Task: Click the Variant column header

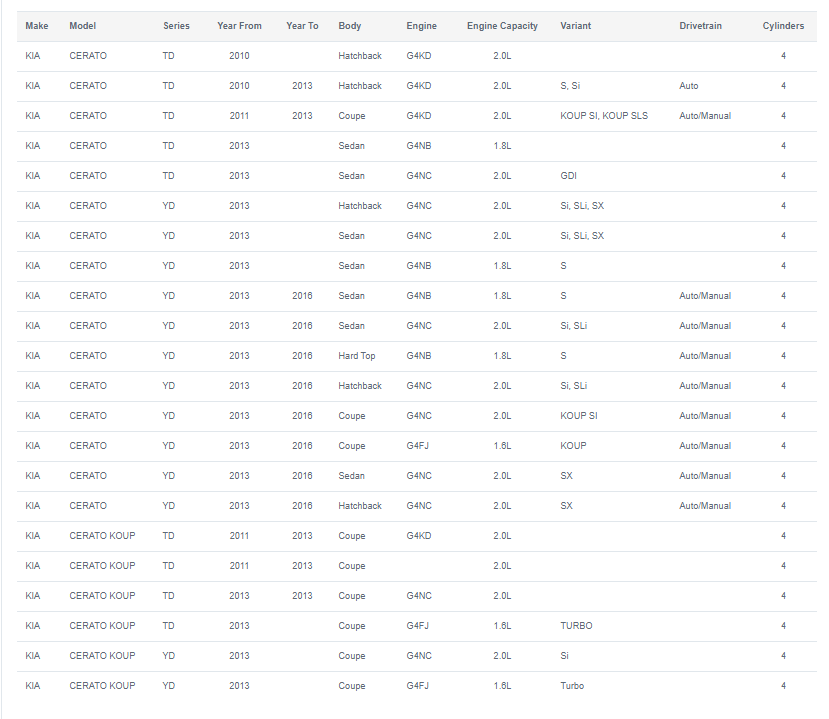Action: 575,25
